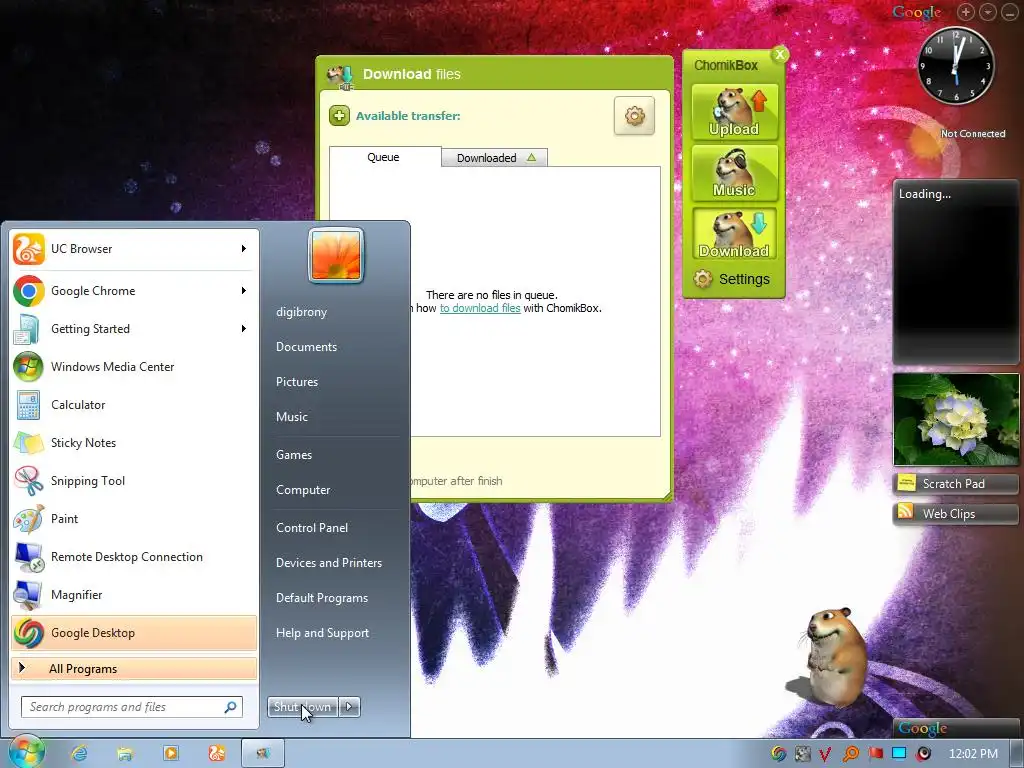Open Windows Media Center
The width and height of the screenshot is (1024, 768).
point(134,367)
